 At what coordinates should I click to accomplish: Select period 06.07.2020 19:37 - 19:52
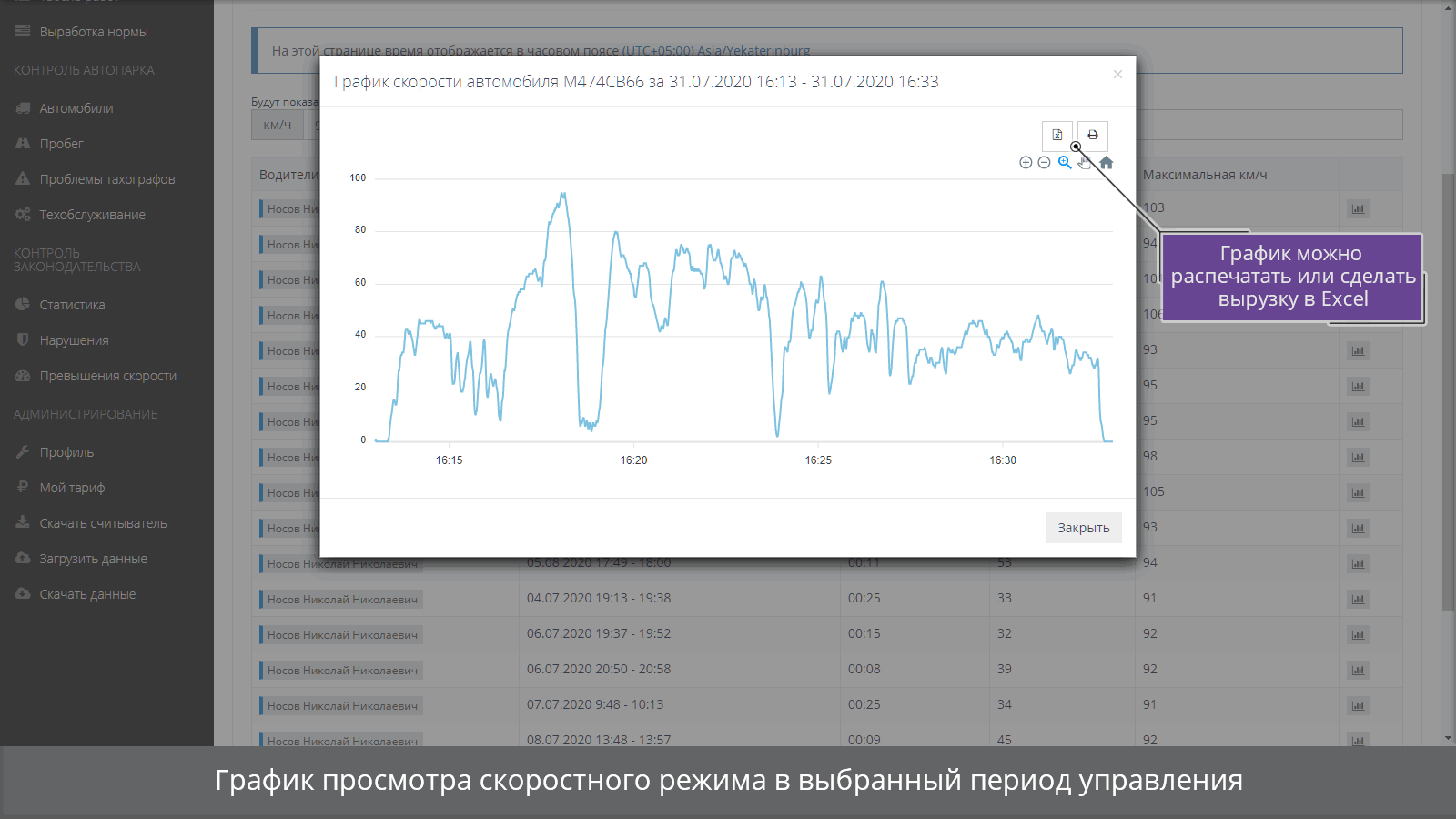click(599, 633)
